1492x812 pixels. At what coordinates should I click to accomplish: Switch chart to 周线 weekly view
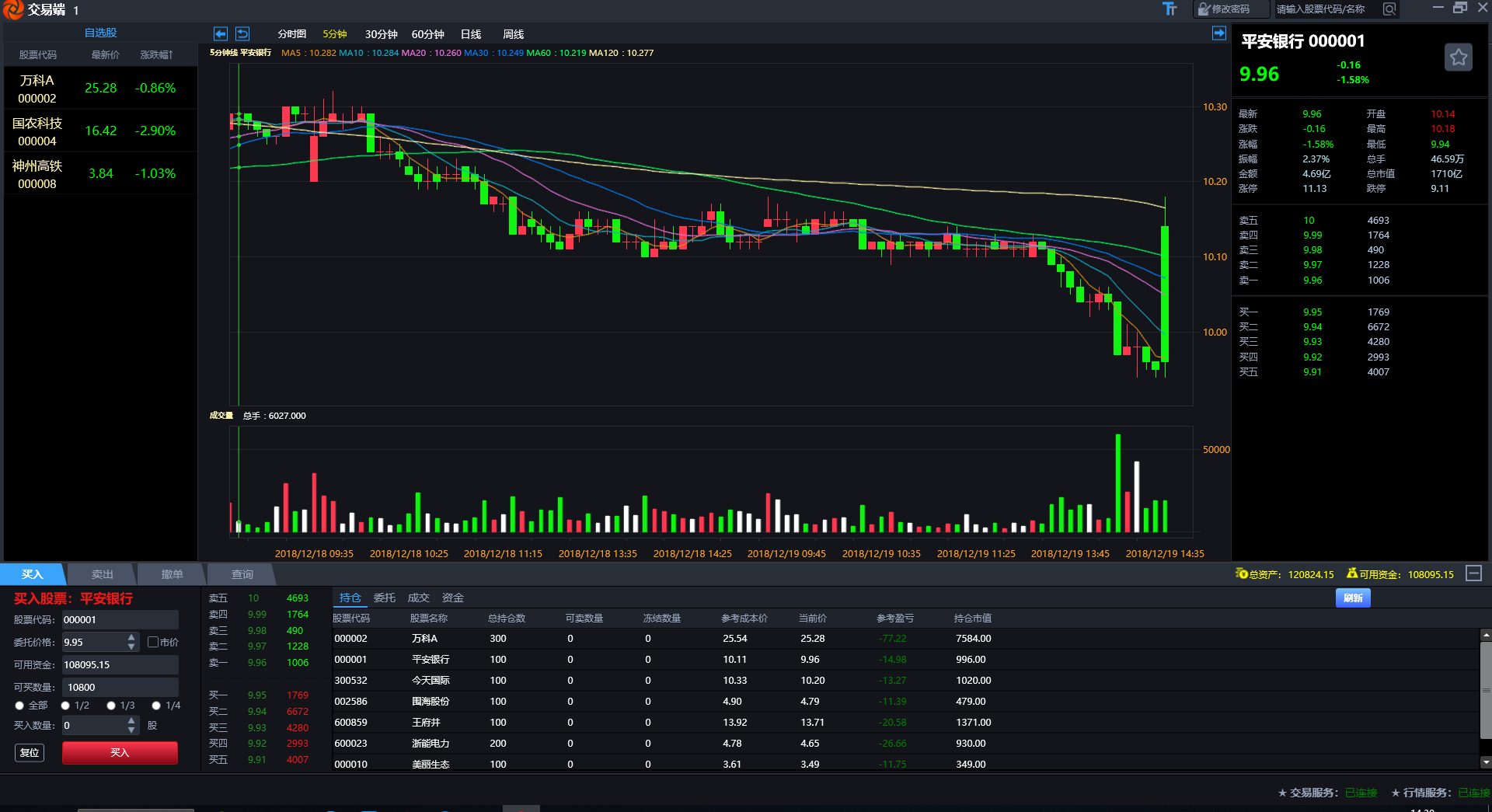[513, 34]
